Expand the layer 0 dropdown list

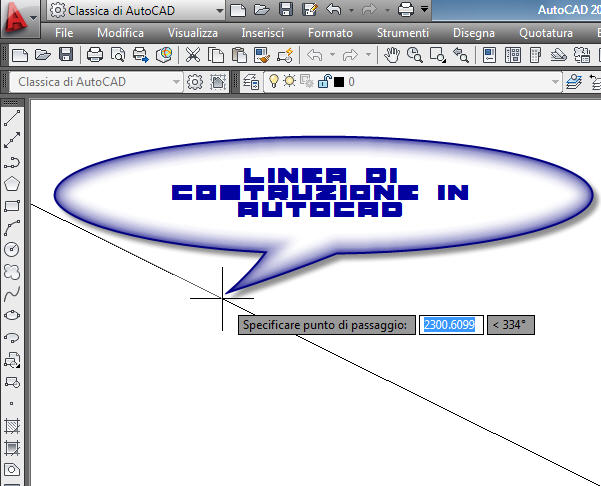coord(555,82)
